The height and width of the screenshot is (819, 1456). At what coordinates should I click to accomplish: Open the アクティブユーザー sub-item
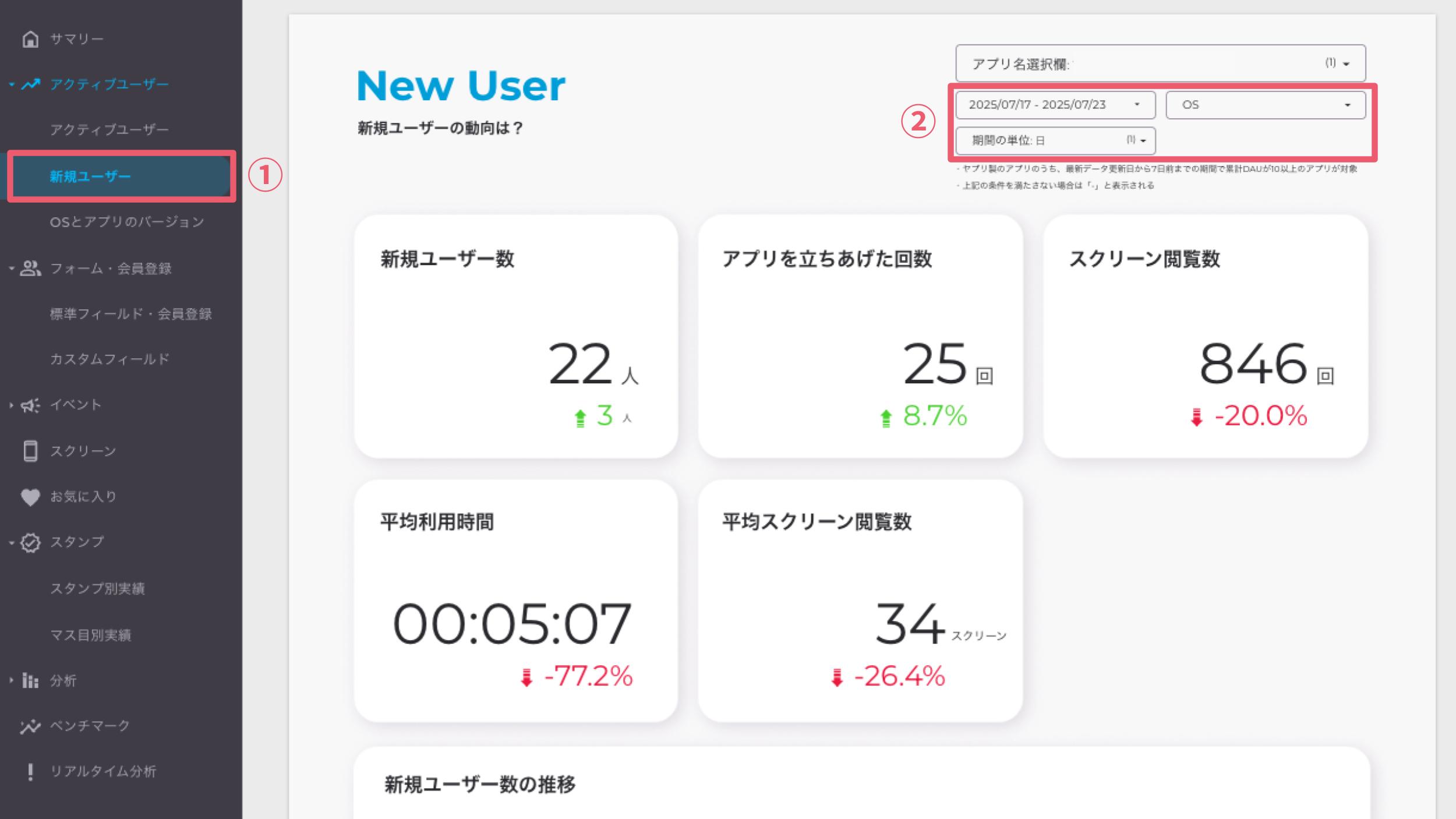coord(109,130)
